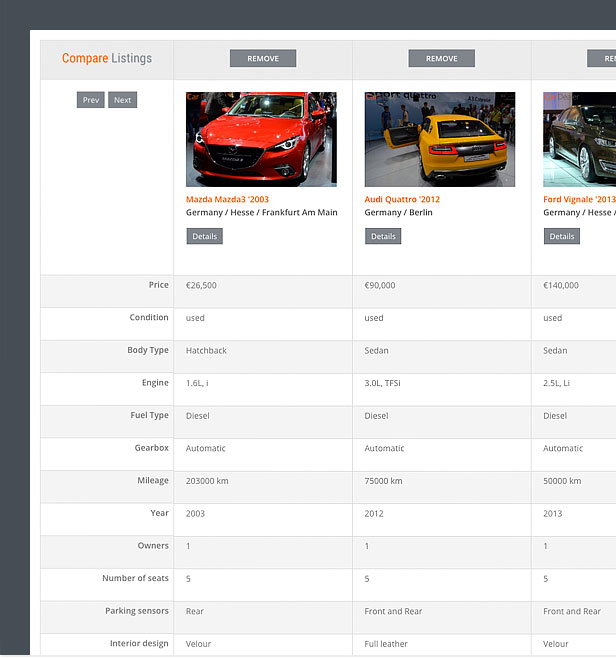Remove the Audi Quattro from comparison
The height and width of the screenshot is (658, 616).
click(x=441, y=59)
